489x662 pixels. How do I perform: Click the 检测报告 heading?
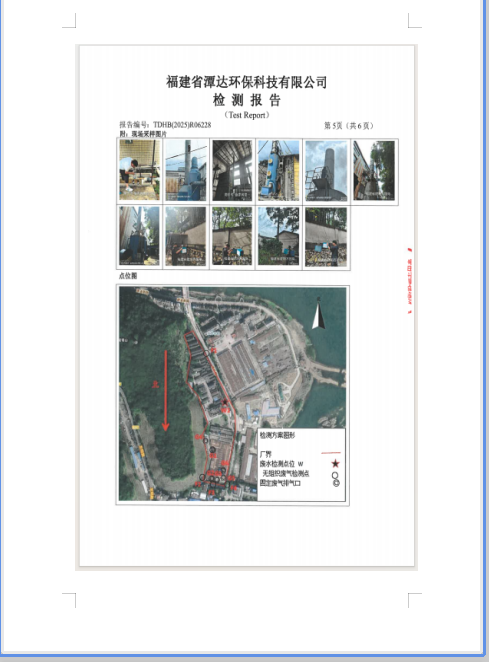click(x=247, y=100)
